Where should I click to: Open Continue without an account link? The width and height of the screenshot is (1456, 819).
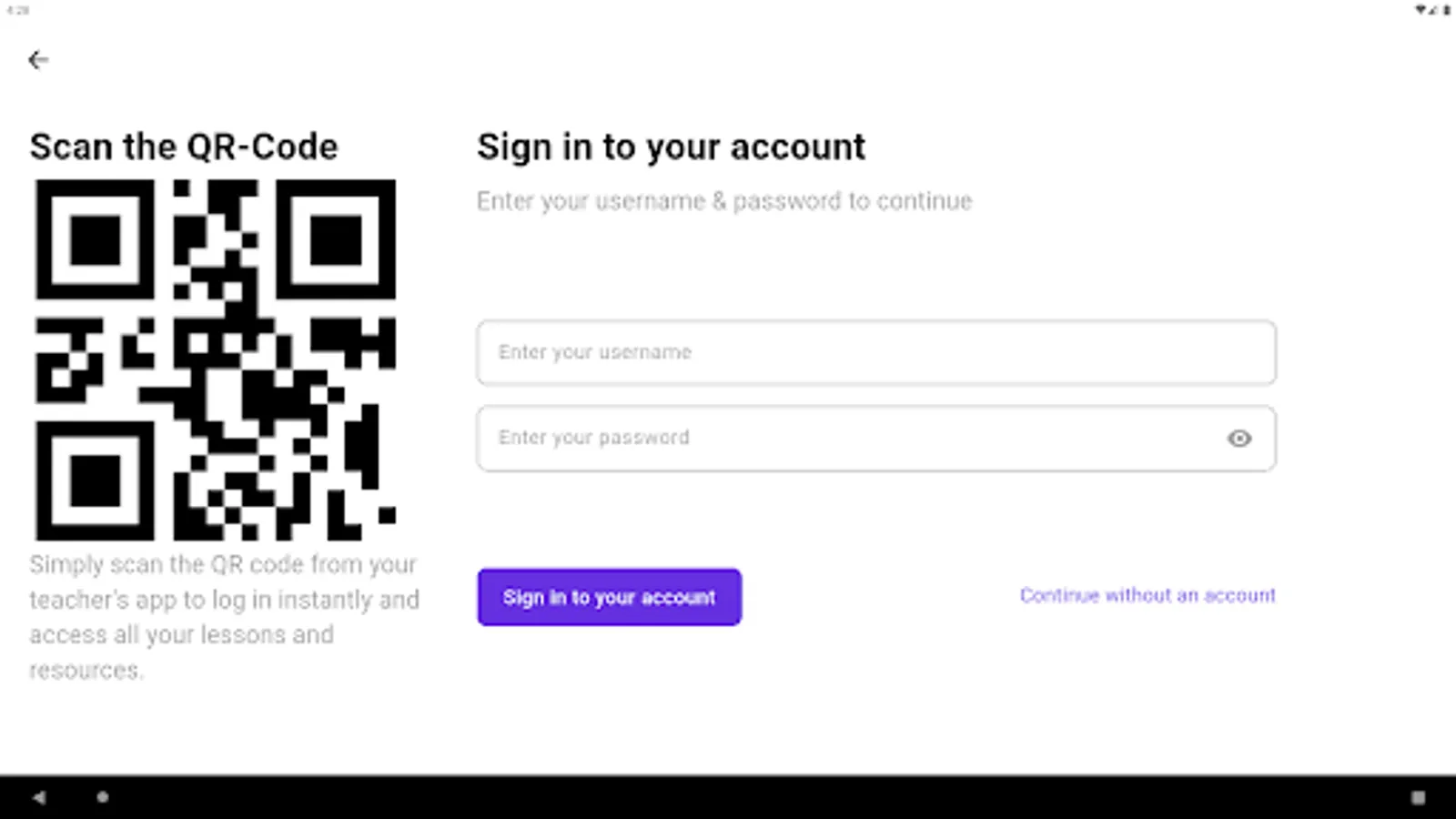(x=1147, y=596)
